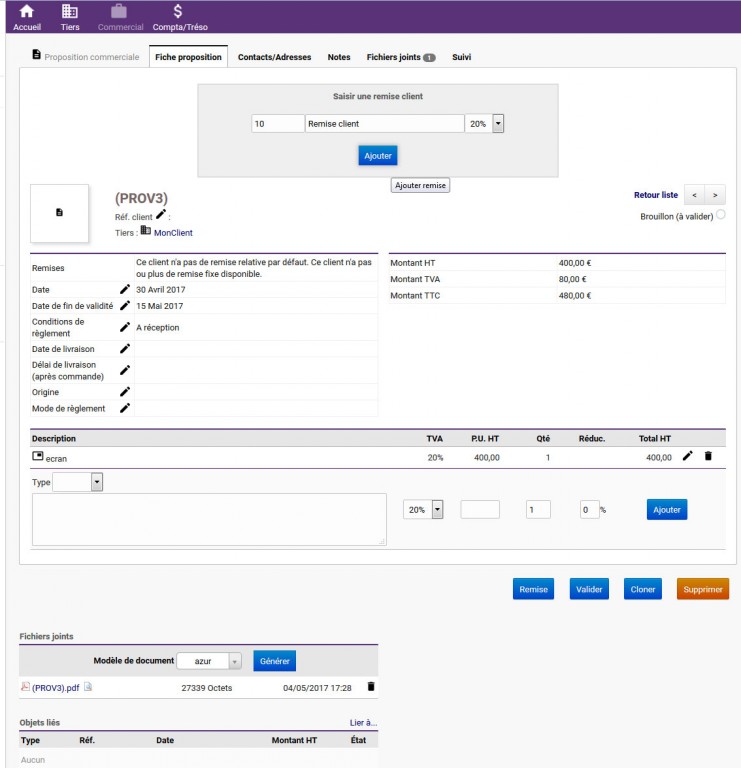Click the Remise client description field
Image resolution: width=741 pixels, height=768 pixels.
pyautogui.click(x=384, y=123)
